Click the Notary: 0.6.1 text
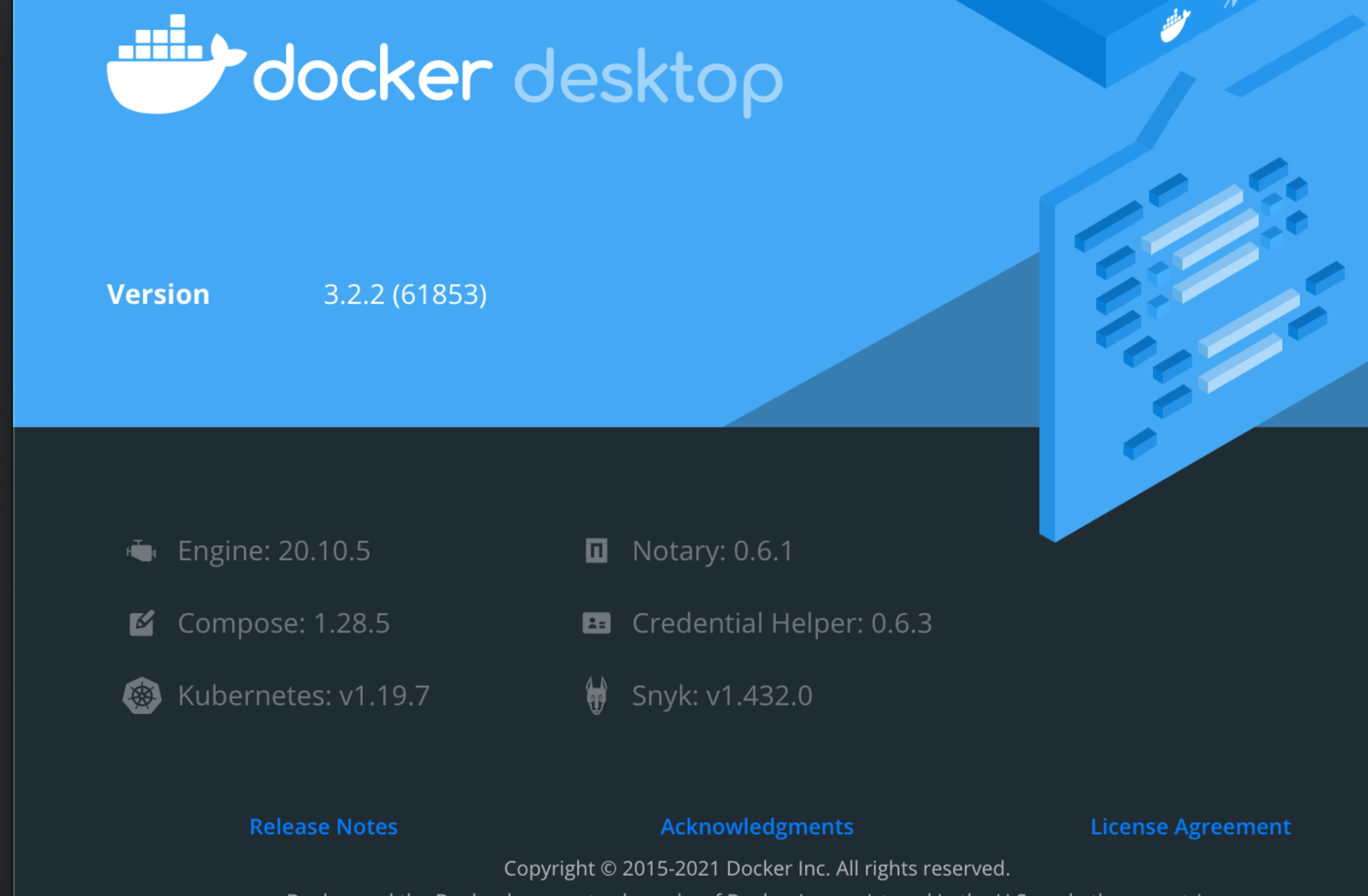The image size is (1368, 896). click(x=713, y=551)
